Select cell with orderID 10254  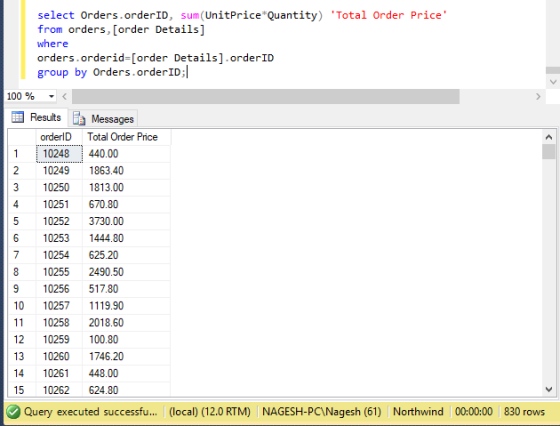59,255
